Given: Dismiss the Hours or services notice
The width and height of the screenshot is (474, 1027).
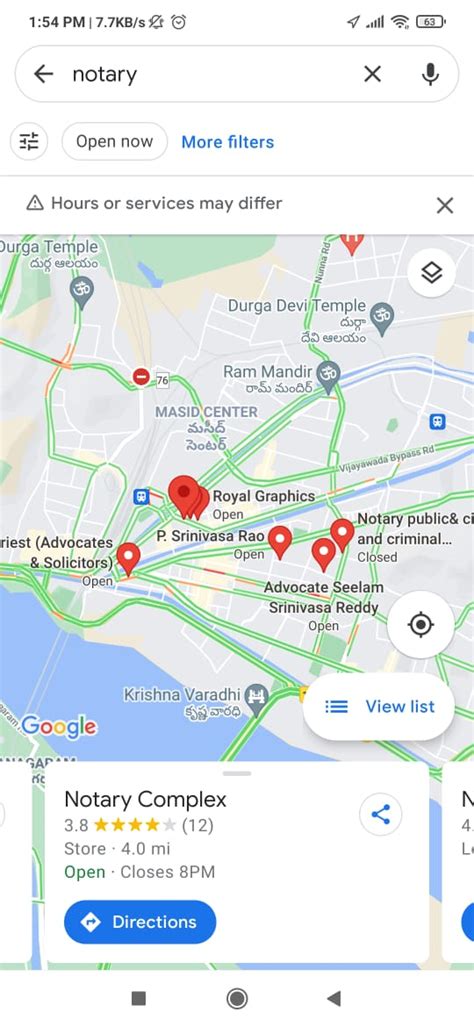Looking at the screenshot, I should [445, 206].
